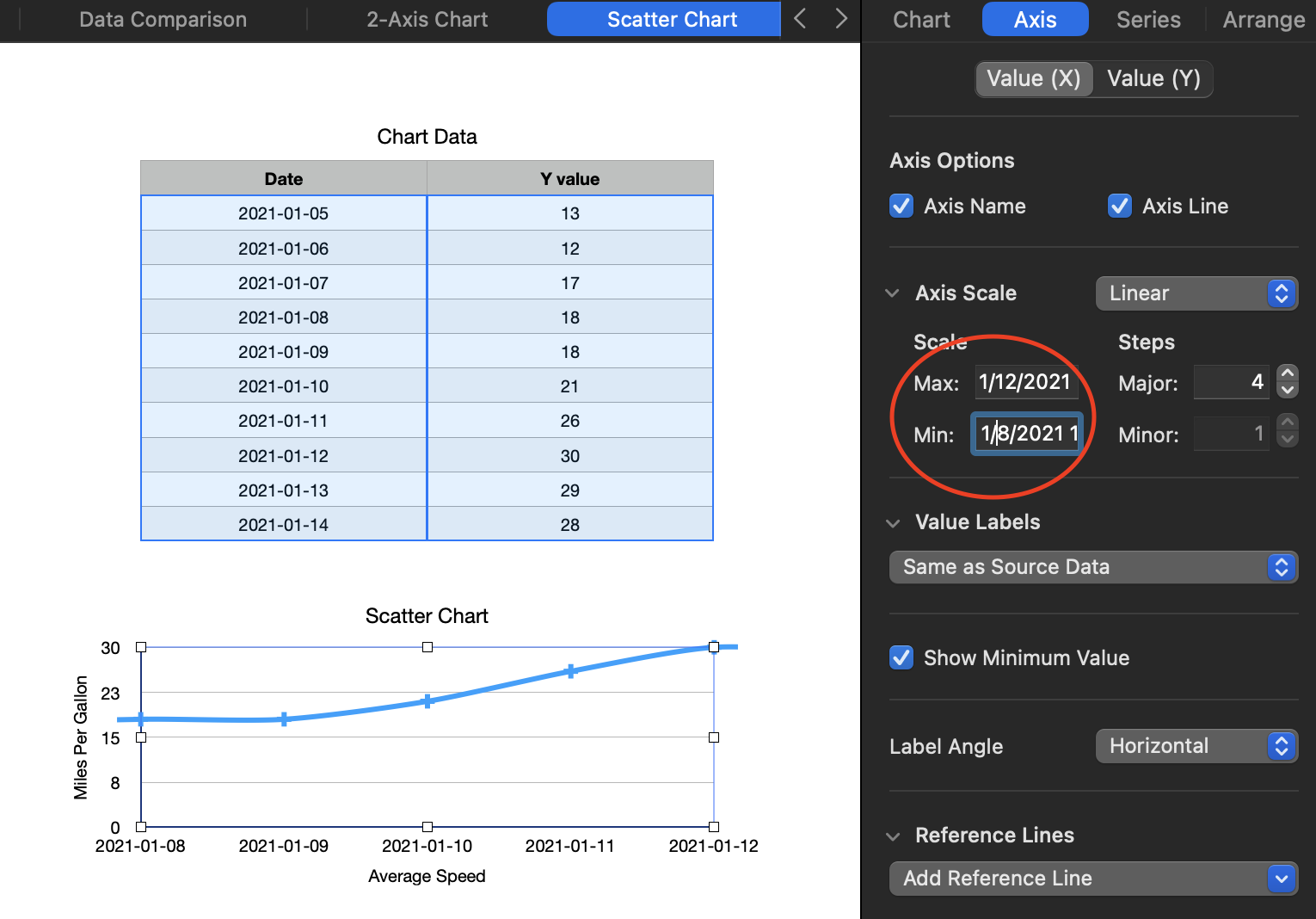Open the Same as Source Data dropdown
This screenshot has width=1316, height=919.
(x=1092, y=567)
